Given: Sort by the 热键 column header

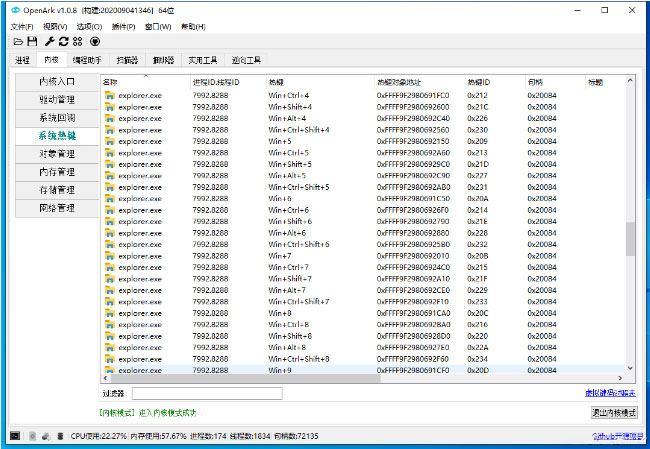Looking at the screenshot, I should [320, 82].
